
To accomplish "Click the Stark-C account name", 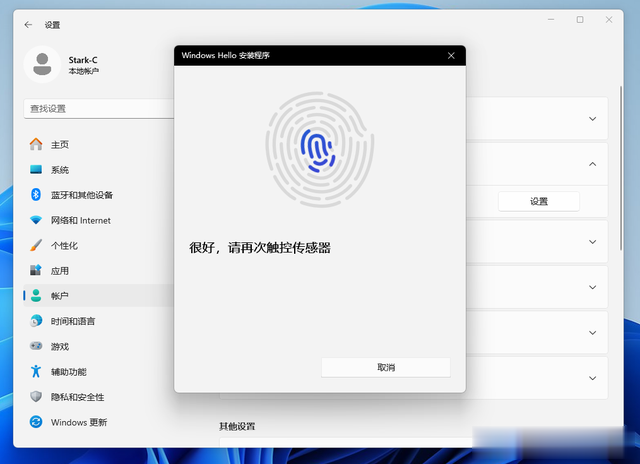I will (x=83, y=60).
